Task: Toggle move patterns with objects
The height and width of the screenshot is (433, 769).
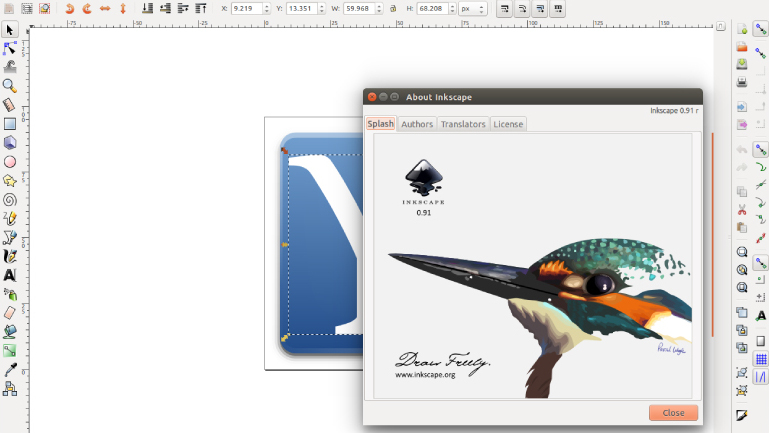Action: (x=558, y=9)
